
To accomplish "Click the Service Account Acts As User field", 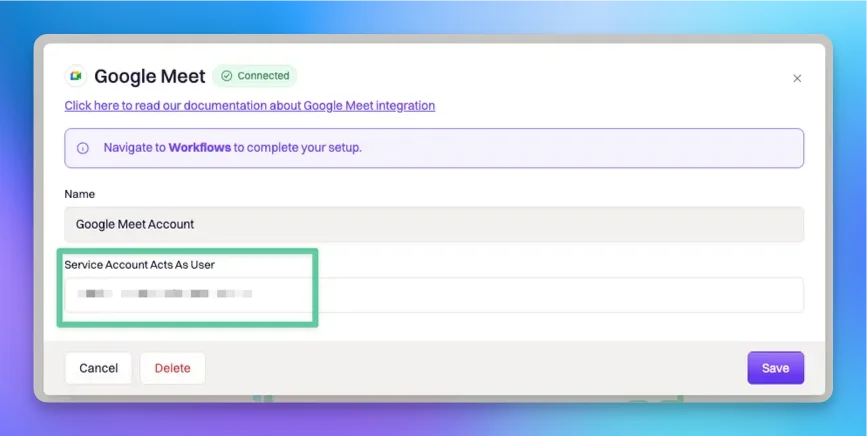I will coord(434,295).
